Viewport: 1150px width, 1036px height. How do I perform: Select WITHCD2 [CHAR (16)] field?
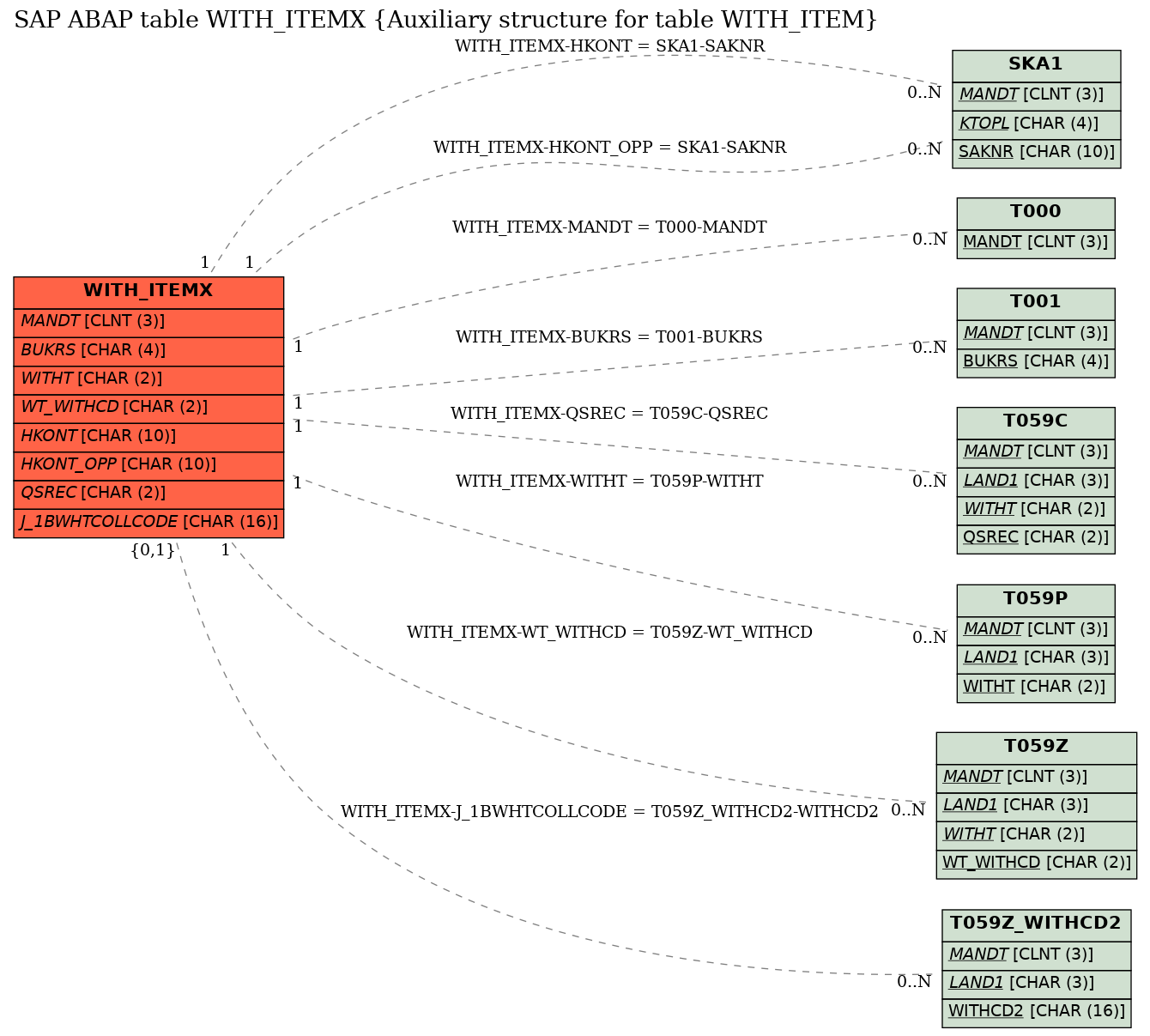1036,1012
